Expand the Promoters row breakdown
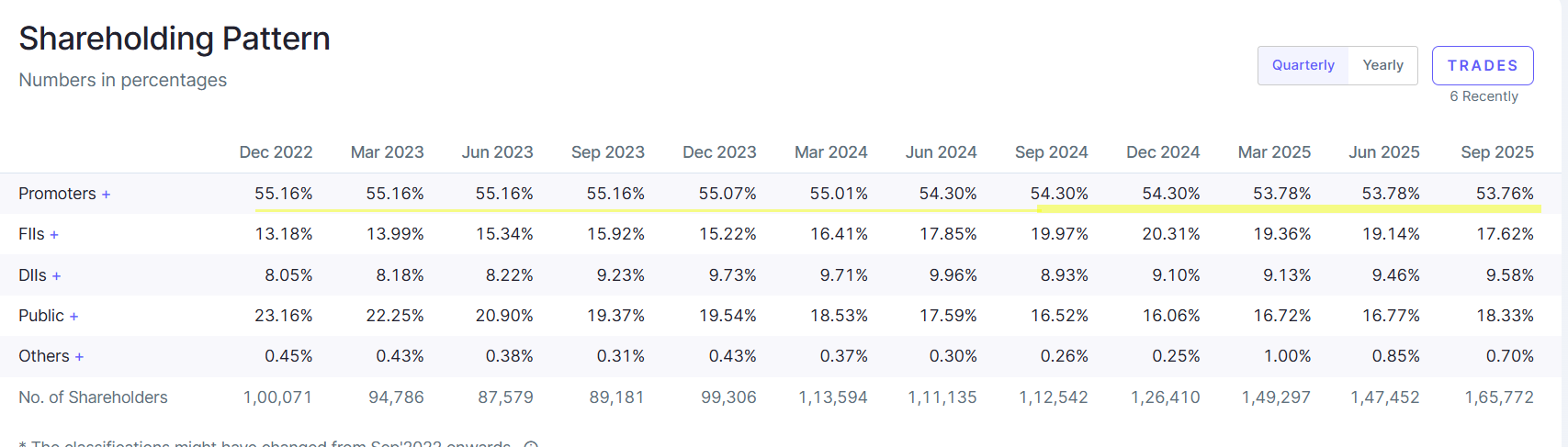 (106, 195)
